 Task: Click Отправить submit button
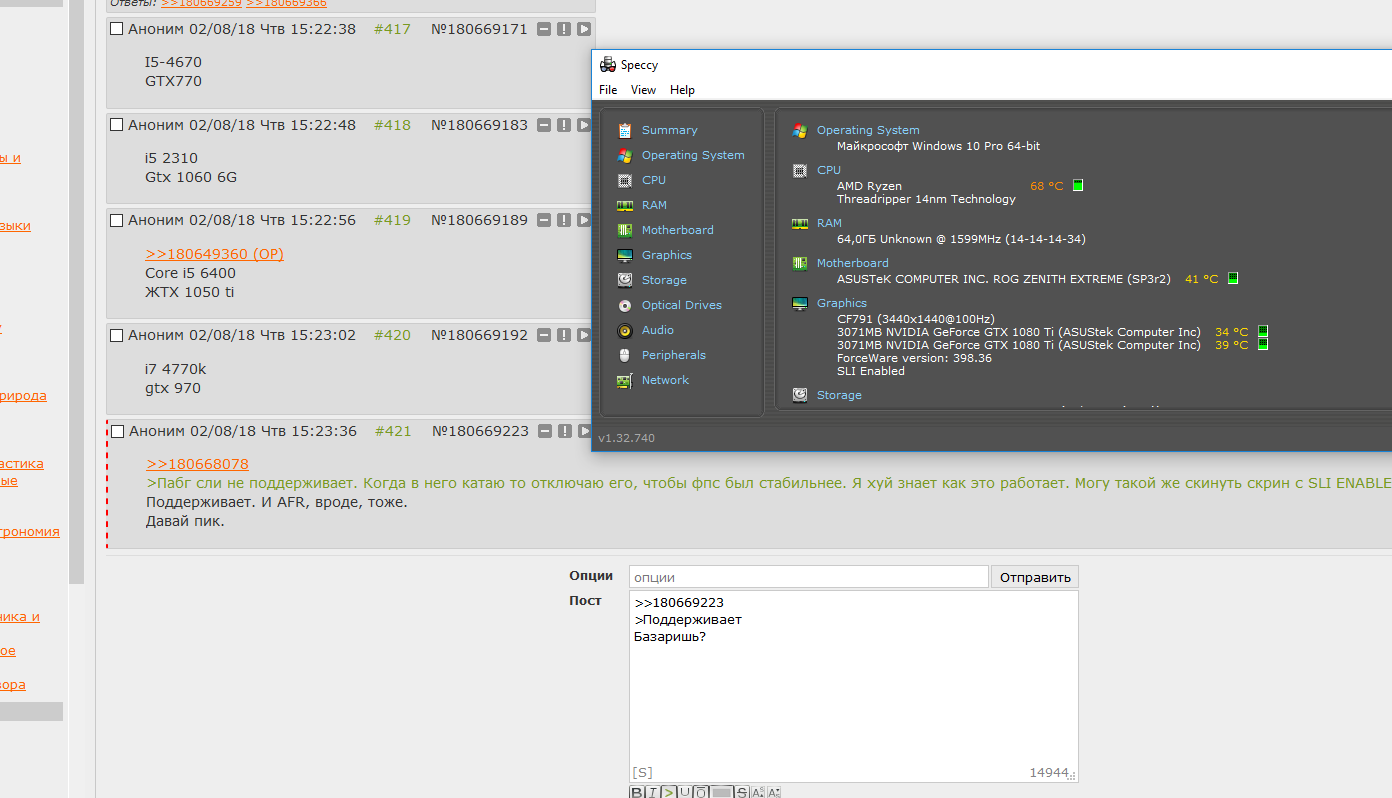(x=1035, y=577)
